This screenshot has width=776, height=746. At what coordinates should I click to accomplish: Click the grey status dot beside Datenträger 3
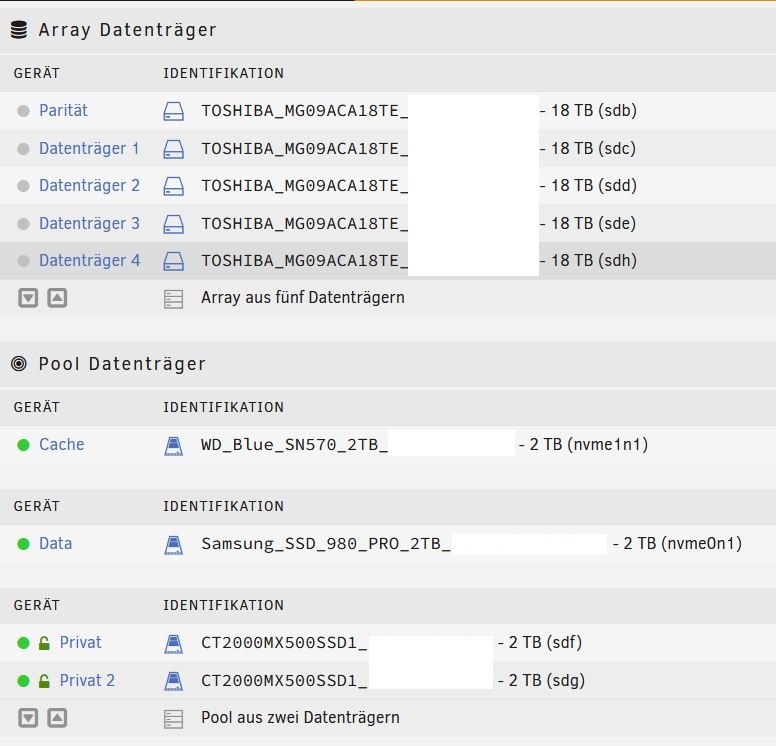(x=23, y=224)
